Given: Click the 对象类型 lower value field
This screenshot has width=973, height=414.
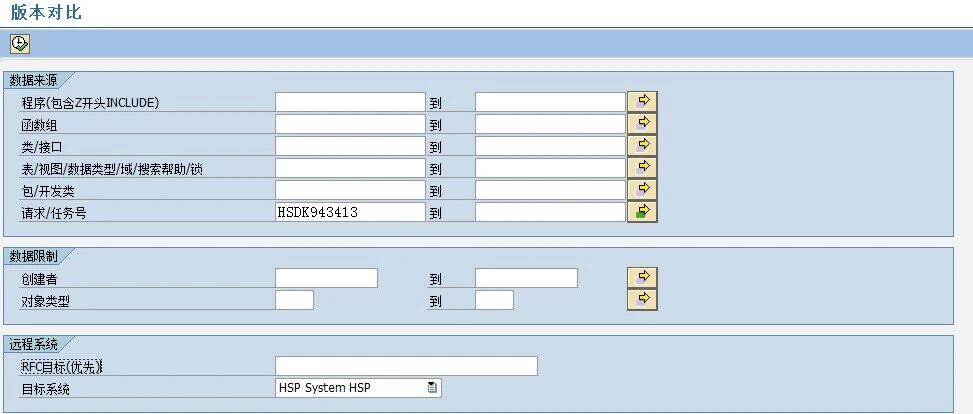Looking at the screenshot, I should coord(294,300).
